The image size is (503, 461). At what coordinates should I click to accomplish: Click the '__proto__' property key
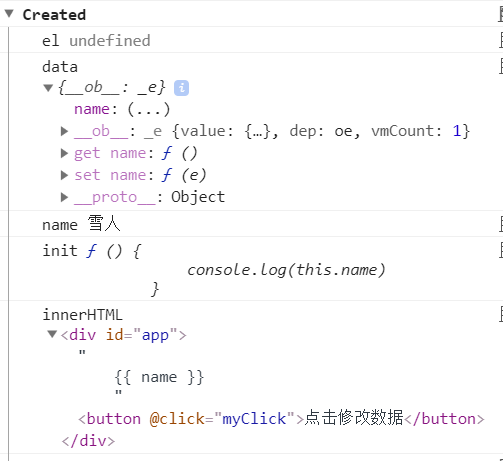(115, 197)
